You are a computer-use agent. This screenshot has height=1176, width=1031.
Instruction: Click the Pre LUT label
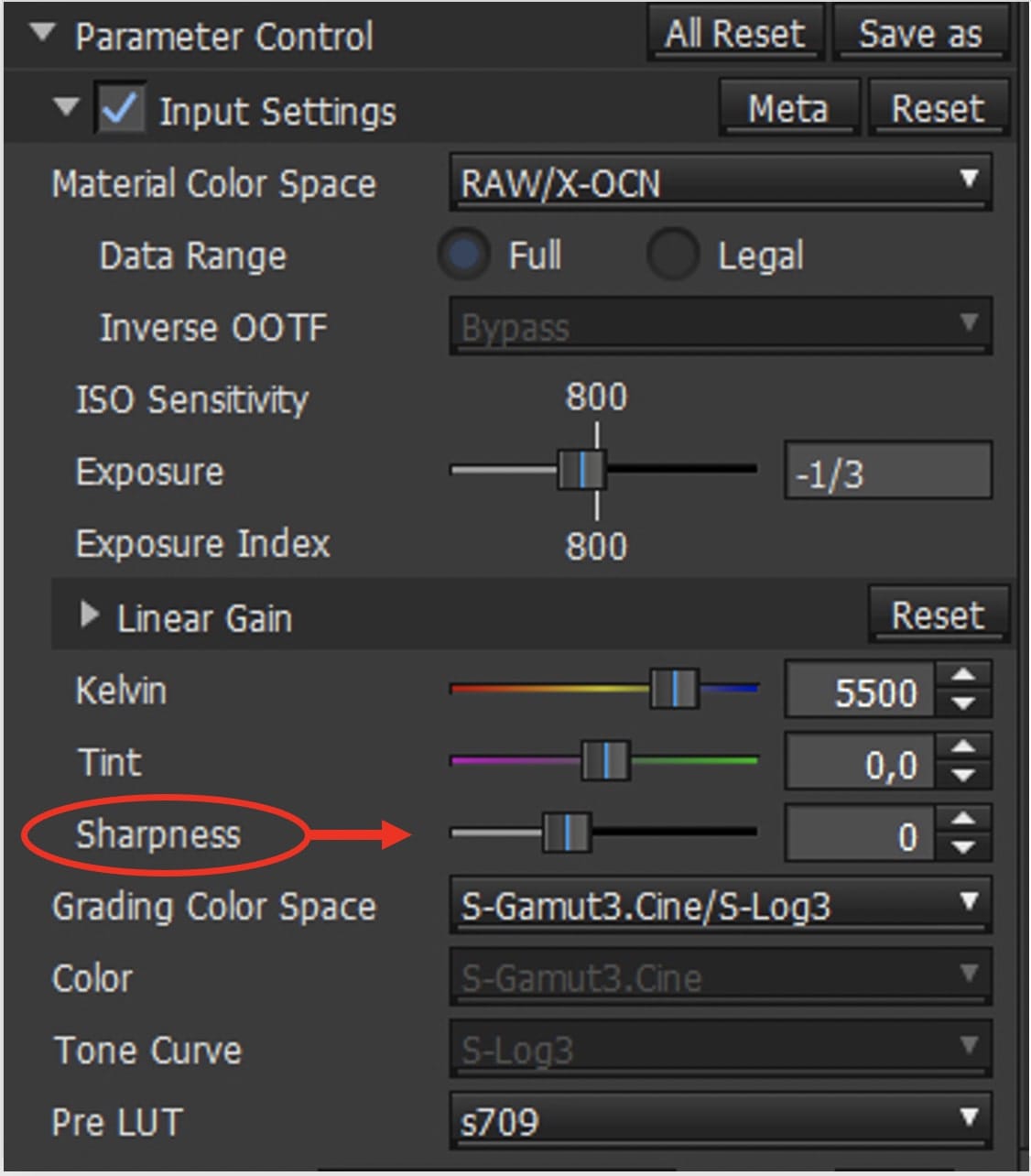point(117,1122)
